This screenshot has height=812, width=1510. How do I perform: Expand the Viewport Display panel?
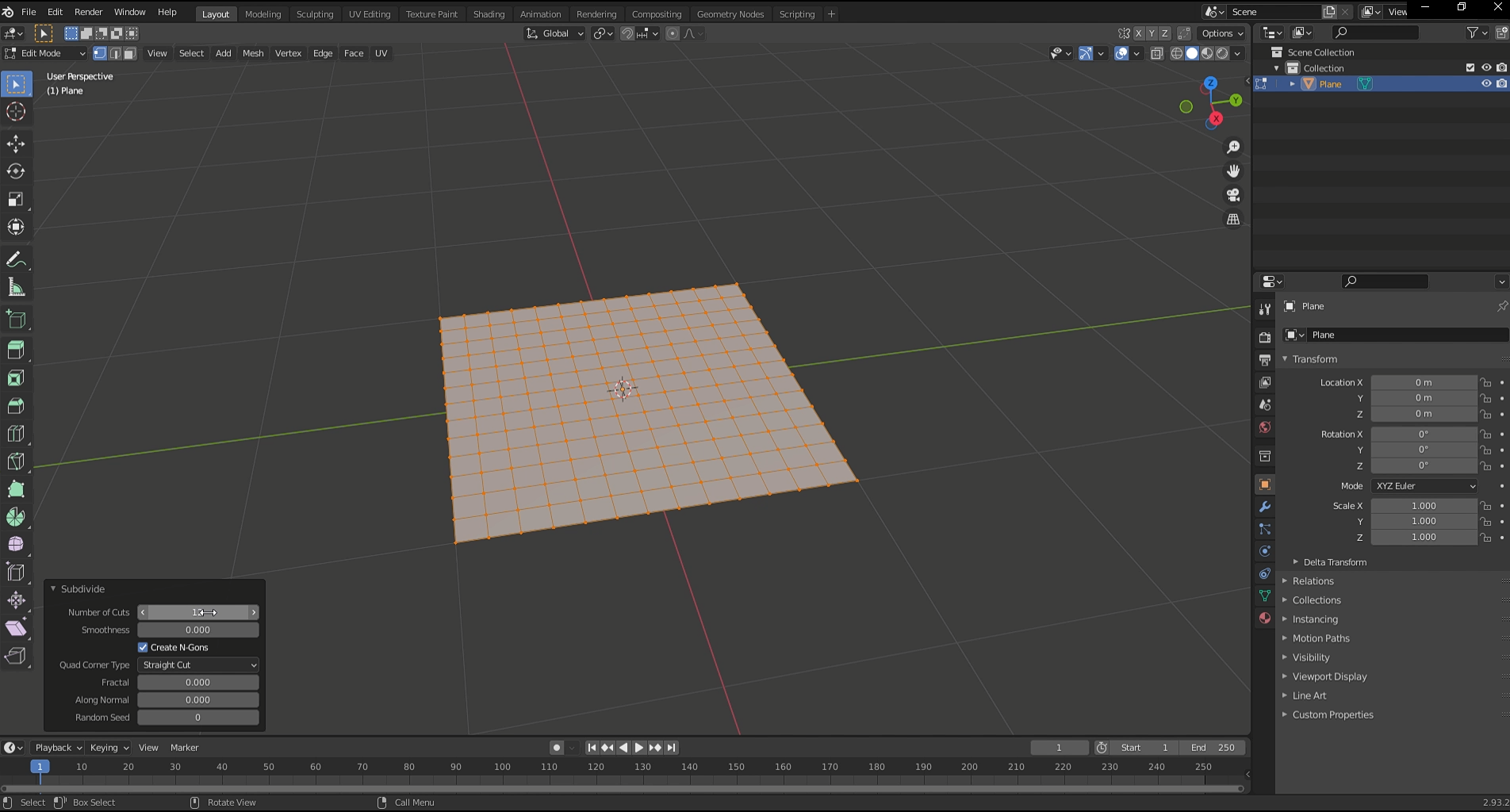[x=1329, y=676]
